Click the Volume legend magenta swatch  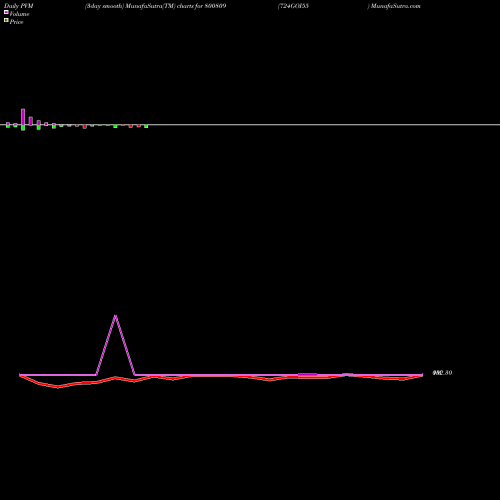6,12
